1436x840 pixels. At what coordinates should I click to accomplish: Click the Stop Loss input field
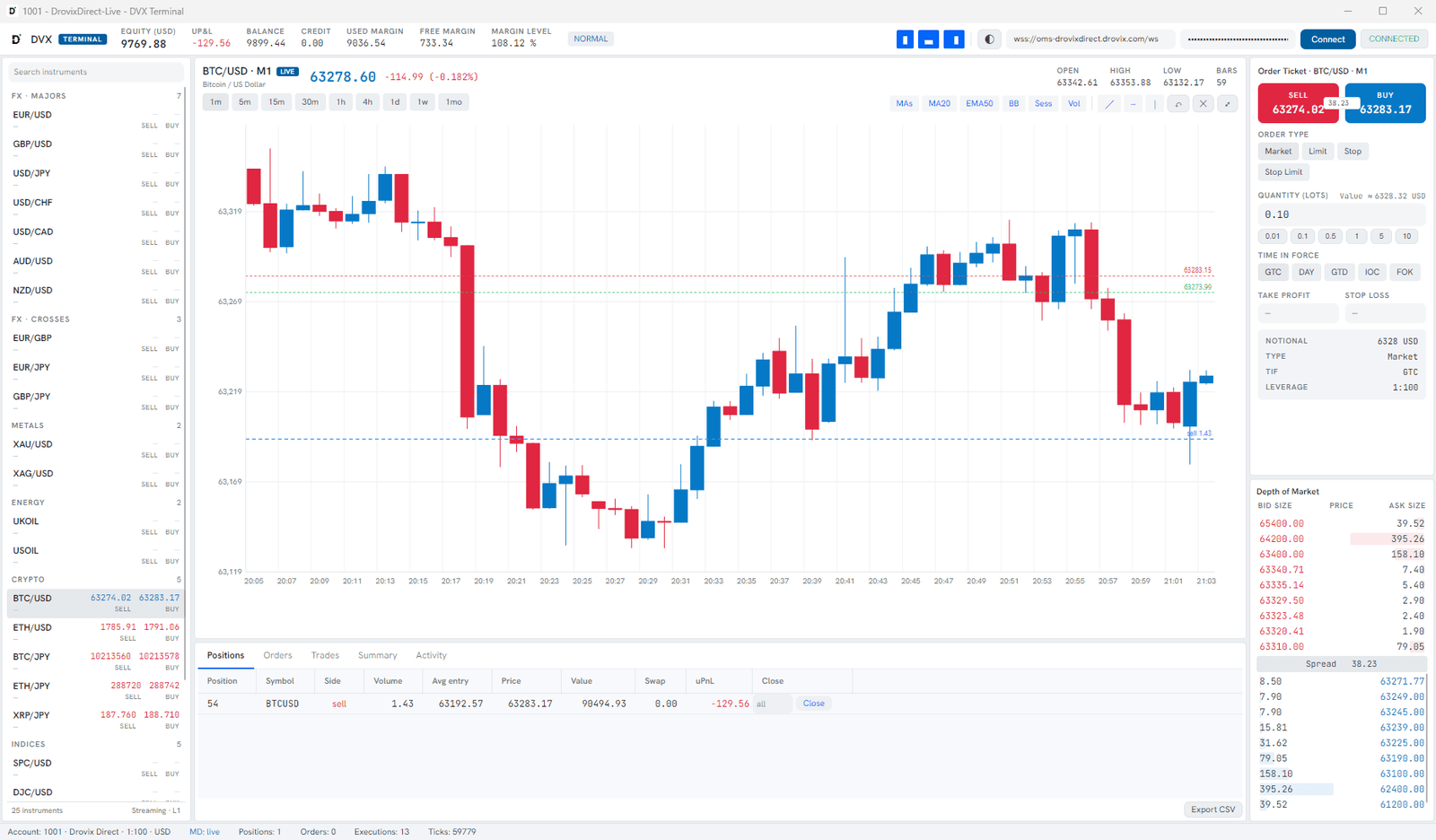point(1385,313)
